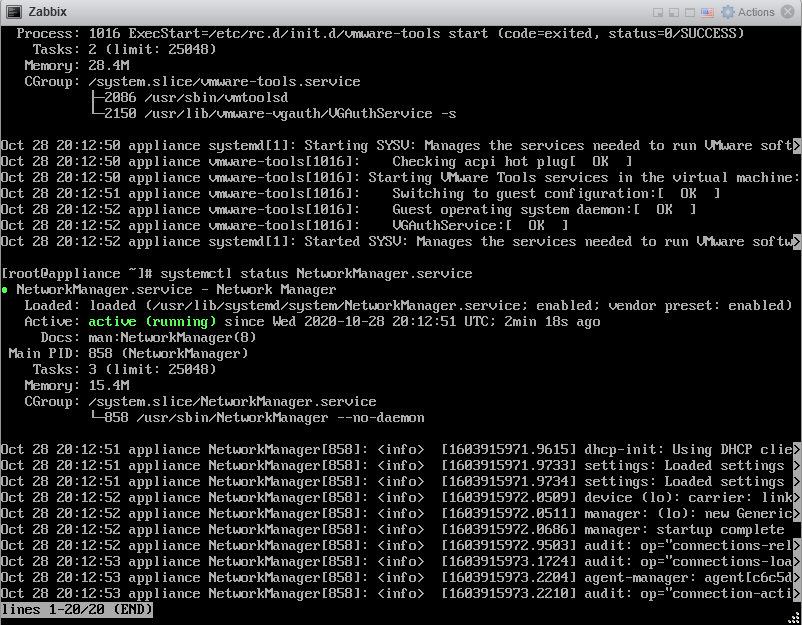Click the Zabbix window title text
The width and height of the screenshot is (802, 625).
[48, 12]
